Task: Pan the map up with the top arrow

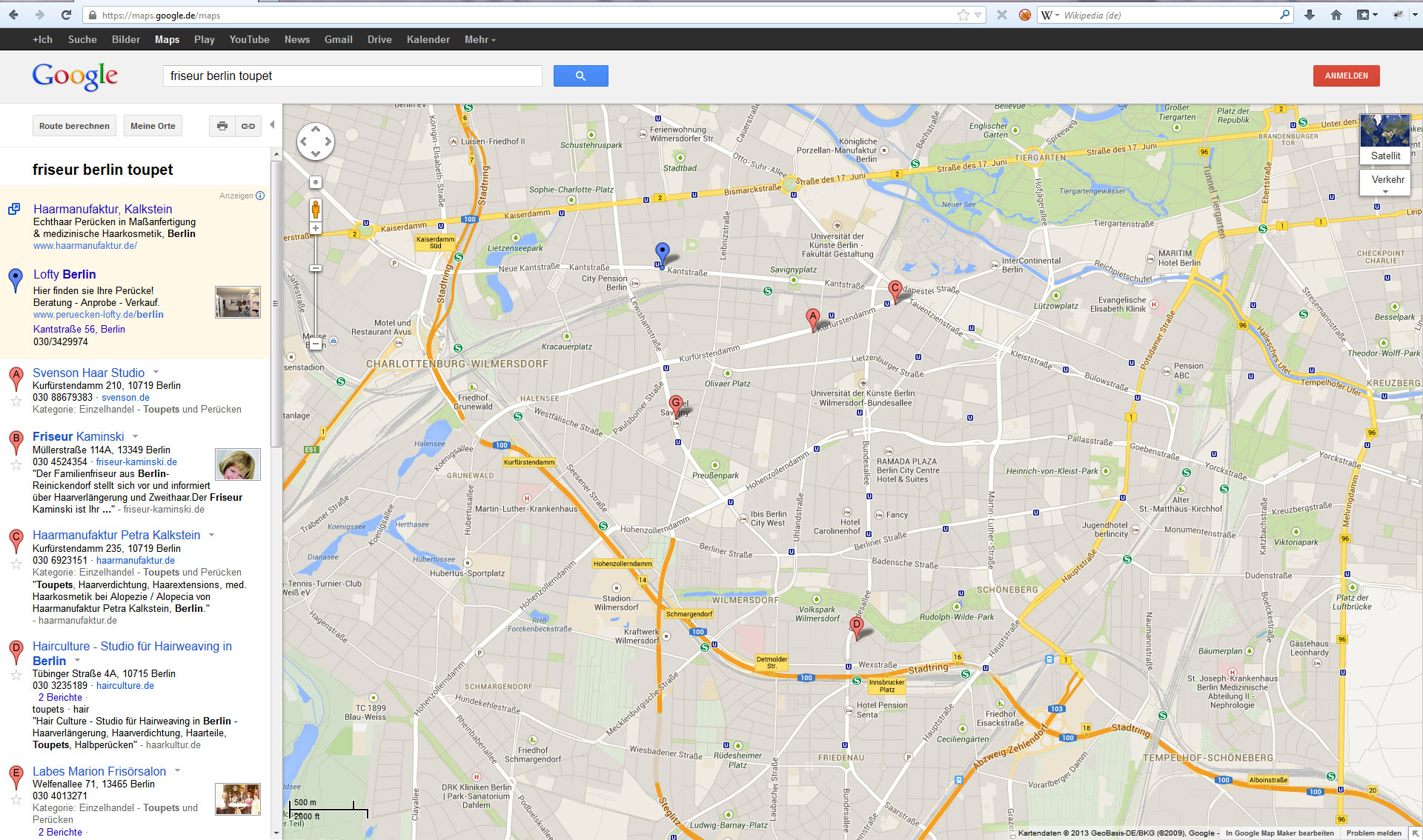Action: tap(316, 129)
